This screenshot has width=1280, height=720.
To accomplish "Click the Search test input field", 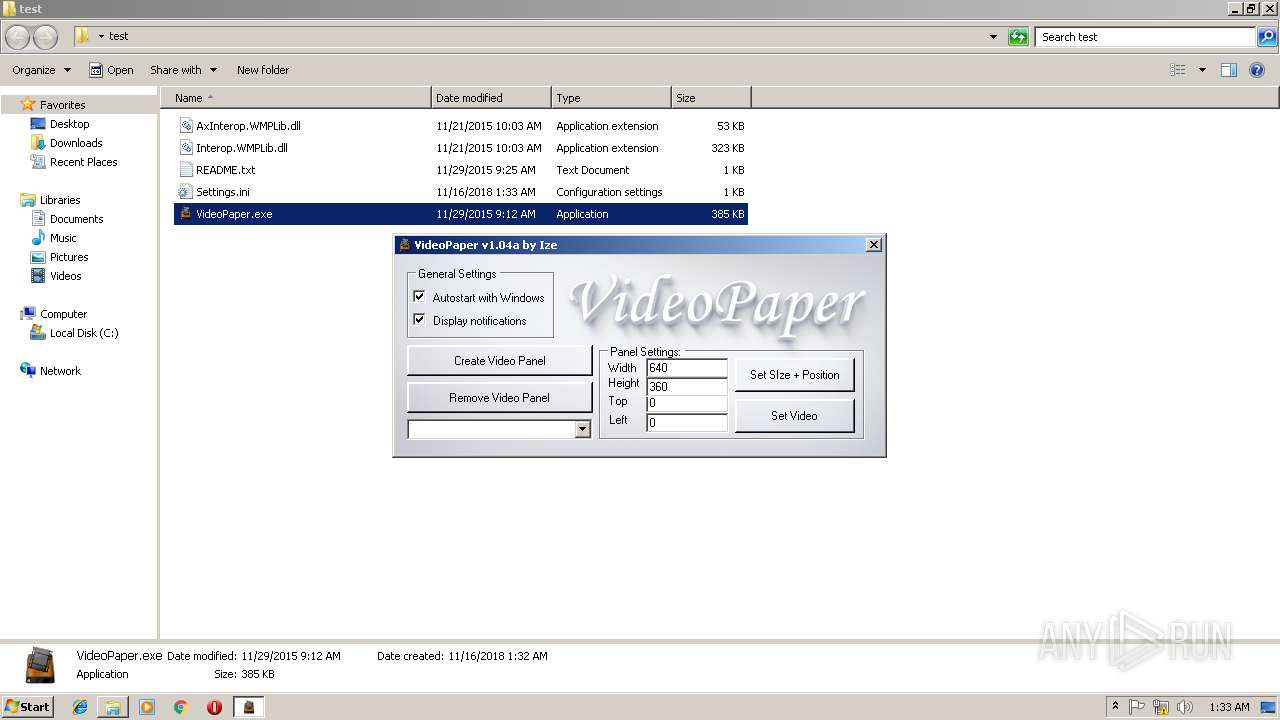I will pos(1146,37).
